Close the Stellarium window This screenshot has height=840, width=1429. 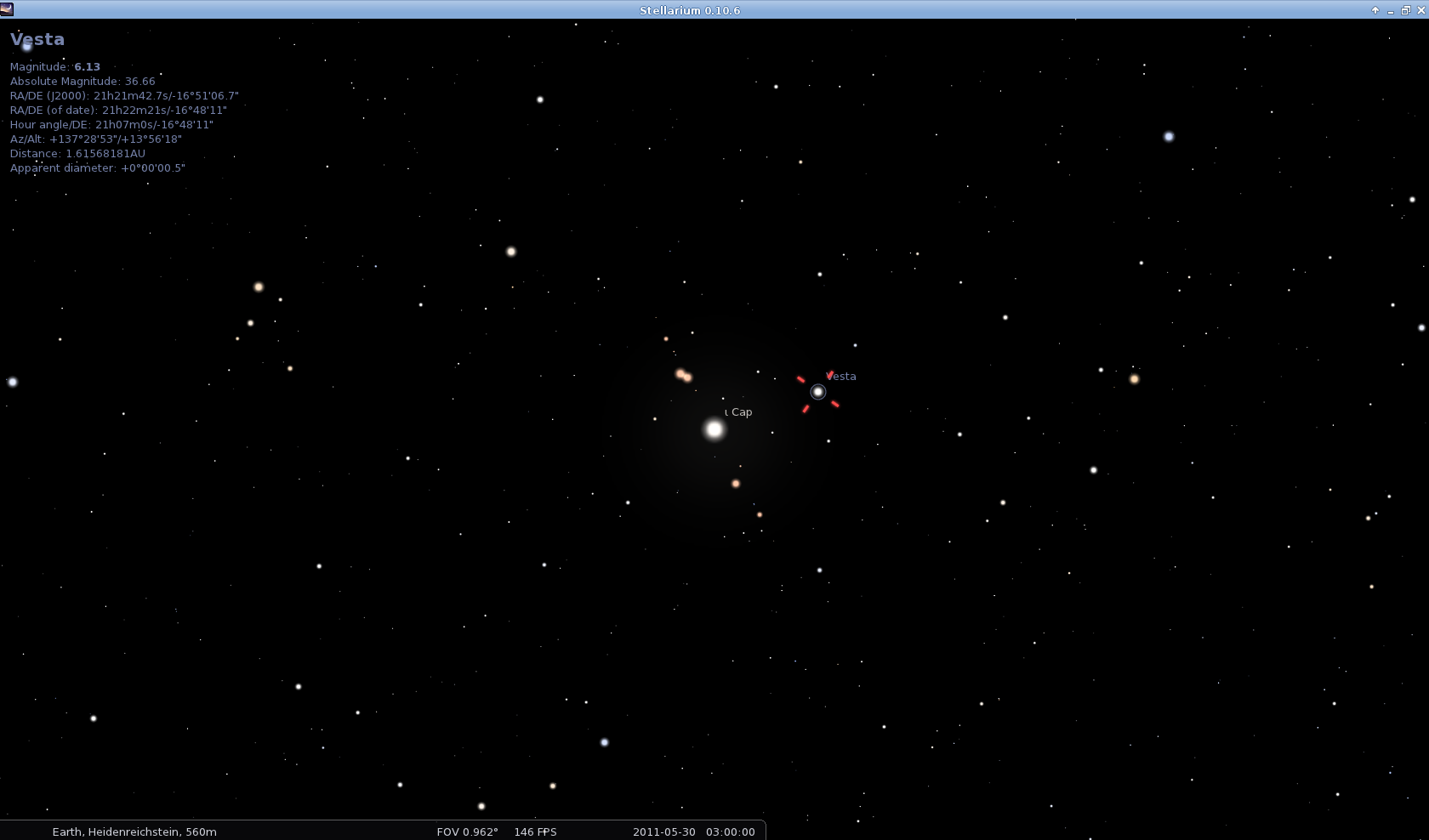click(1420, 10)
